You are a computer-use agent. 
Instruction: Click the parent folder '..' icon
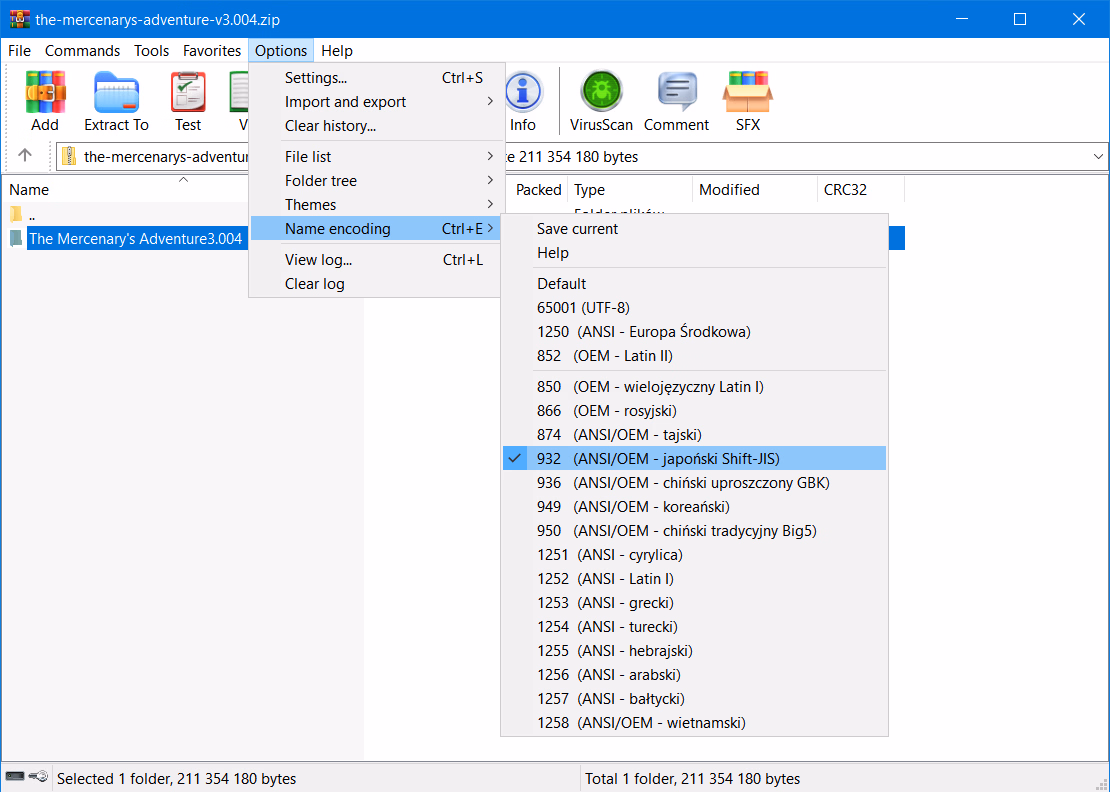16,214
